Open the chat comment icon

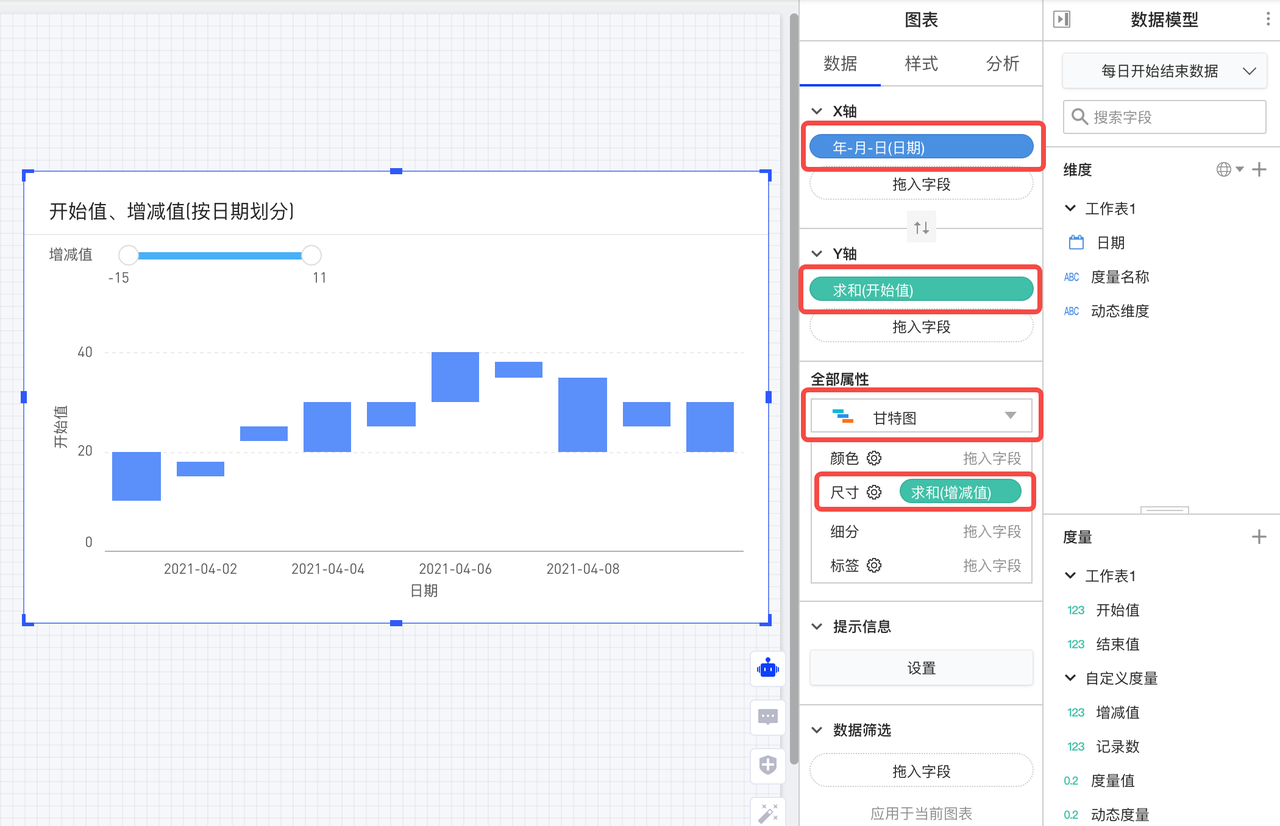[768, 717]
